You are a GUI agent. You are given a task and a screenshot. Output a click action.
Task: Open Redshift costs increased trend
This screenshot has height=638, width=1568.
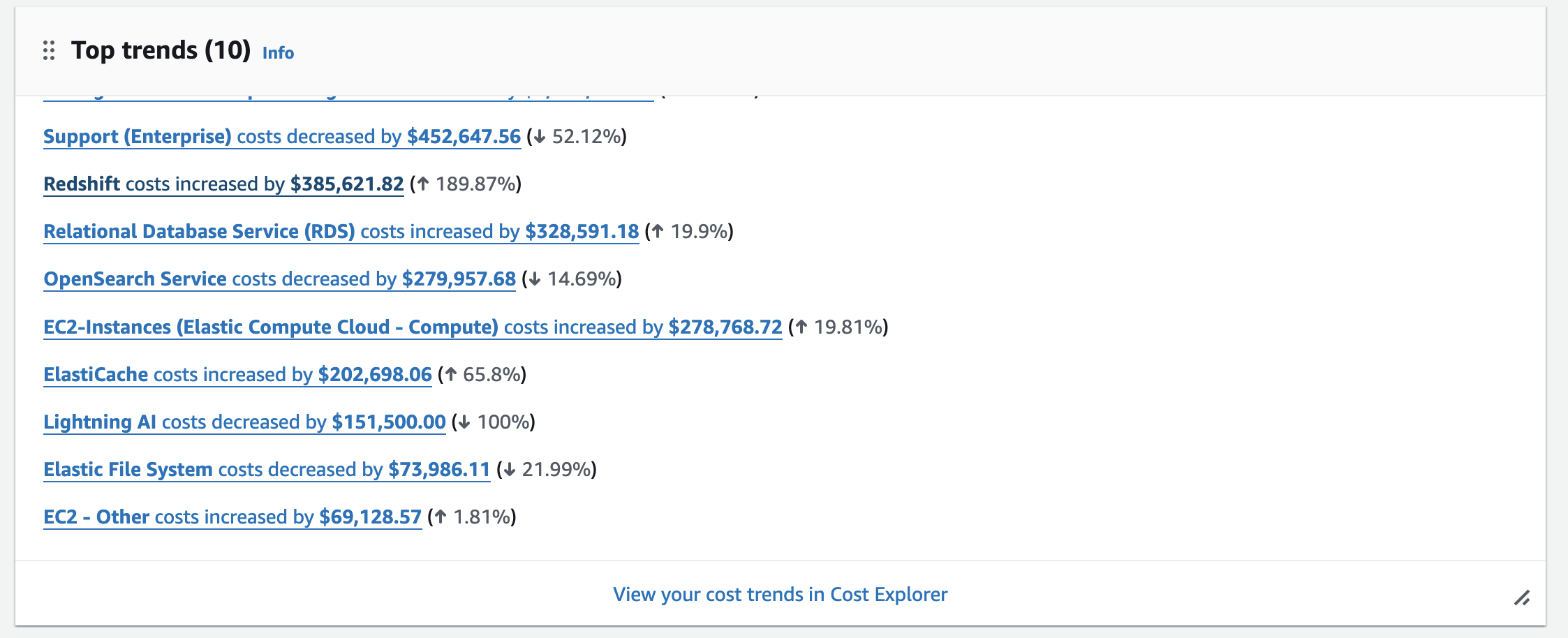click(x=223, y=184)
